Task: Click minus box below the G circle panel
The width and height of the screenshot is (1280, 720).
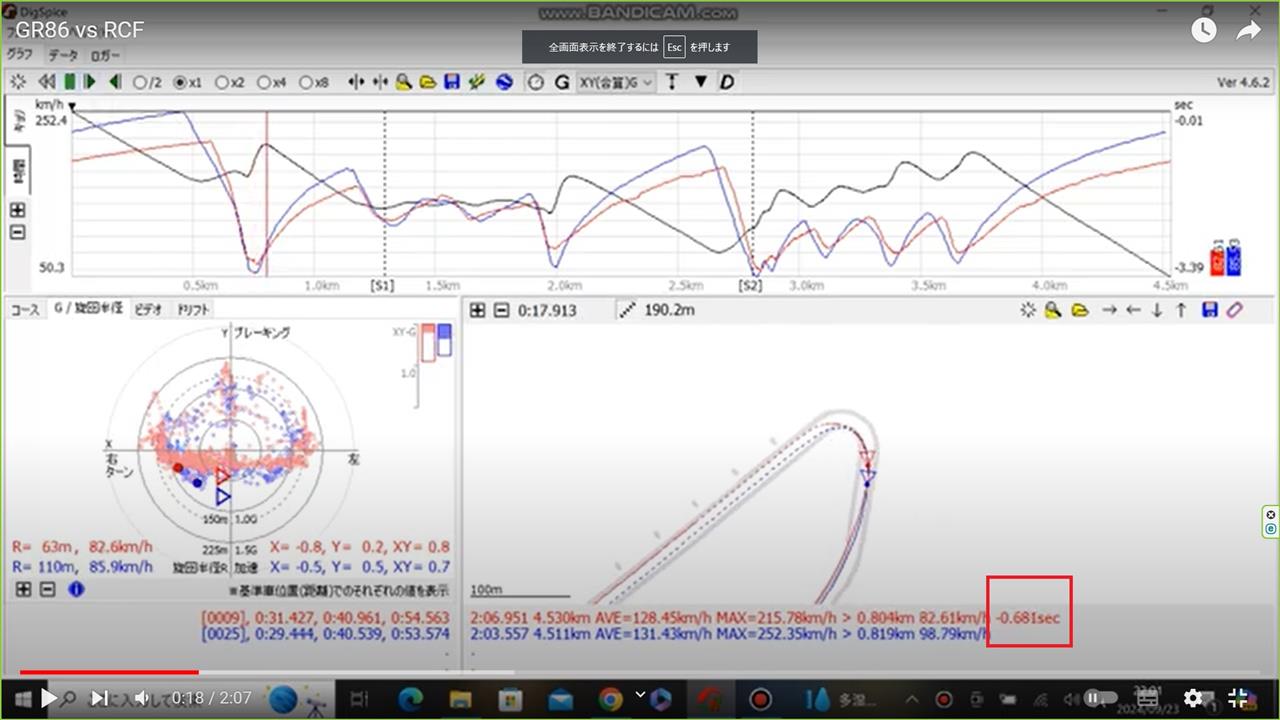Action: (x=47, y=589)
